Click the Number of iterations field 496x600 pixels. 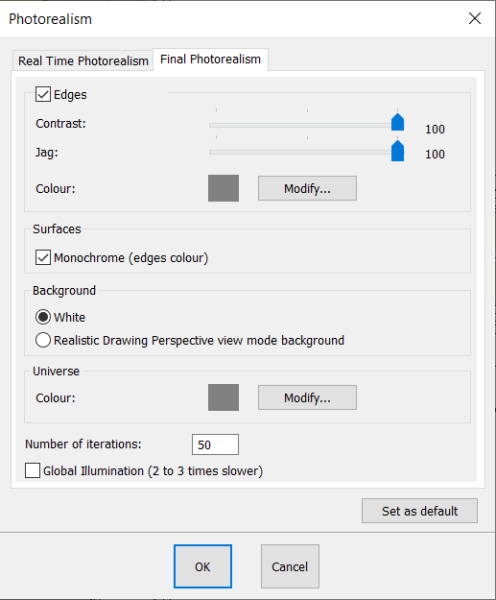(215, 444)
